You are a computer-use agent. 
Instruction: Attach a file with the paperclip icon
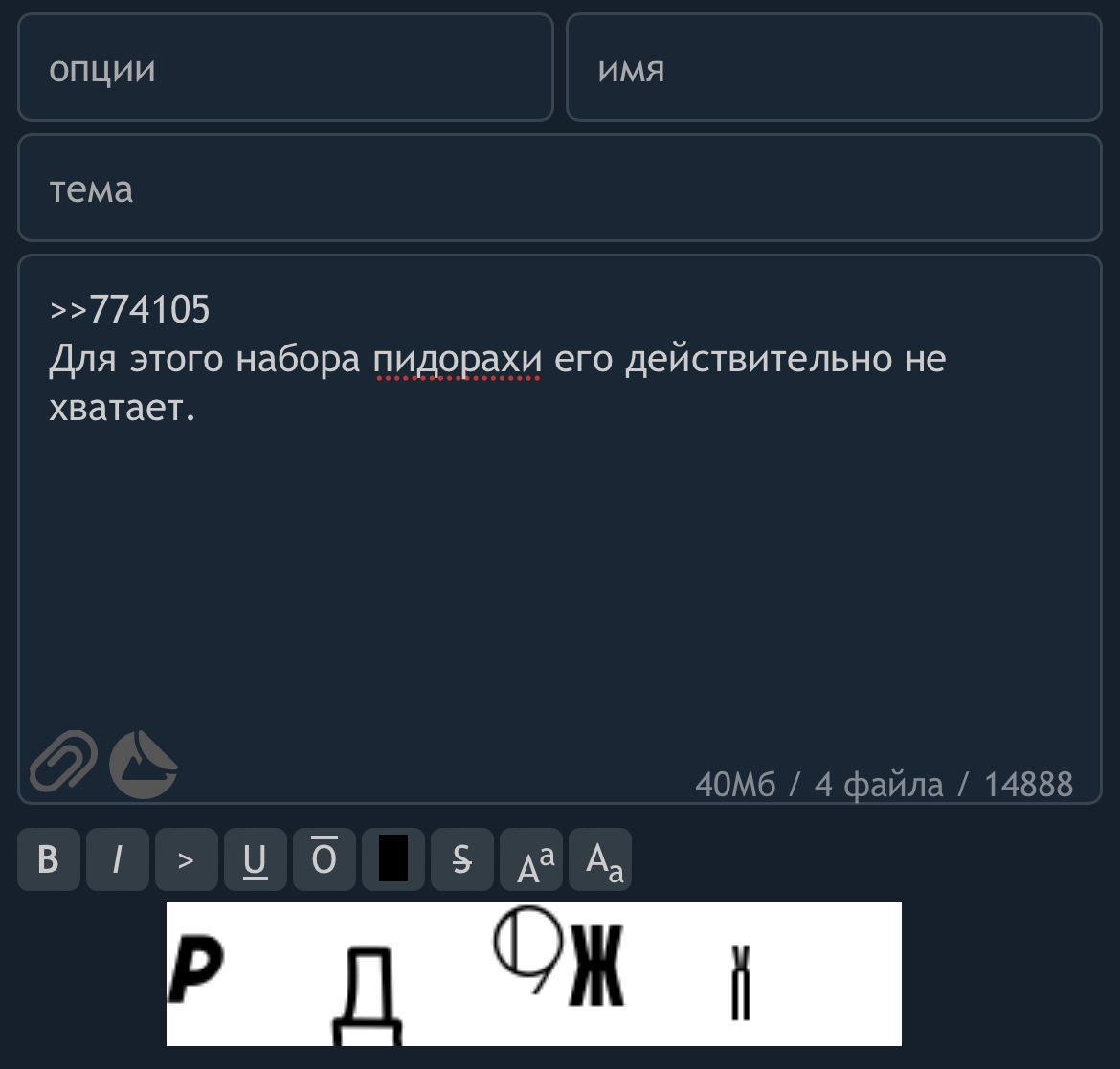(x=63, y=761)
